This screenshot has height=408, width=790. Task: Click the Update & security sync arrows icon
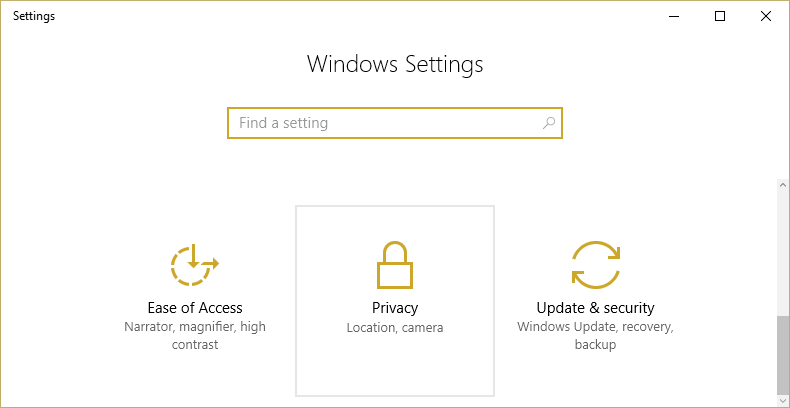[x=595, y=265]
